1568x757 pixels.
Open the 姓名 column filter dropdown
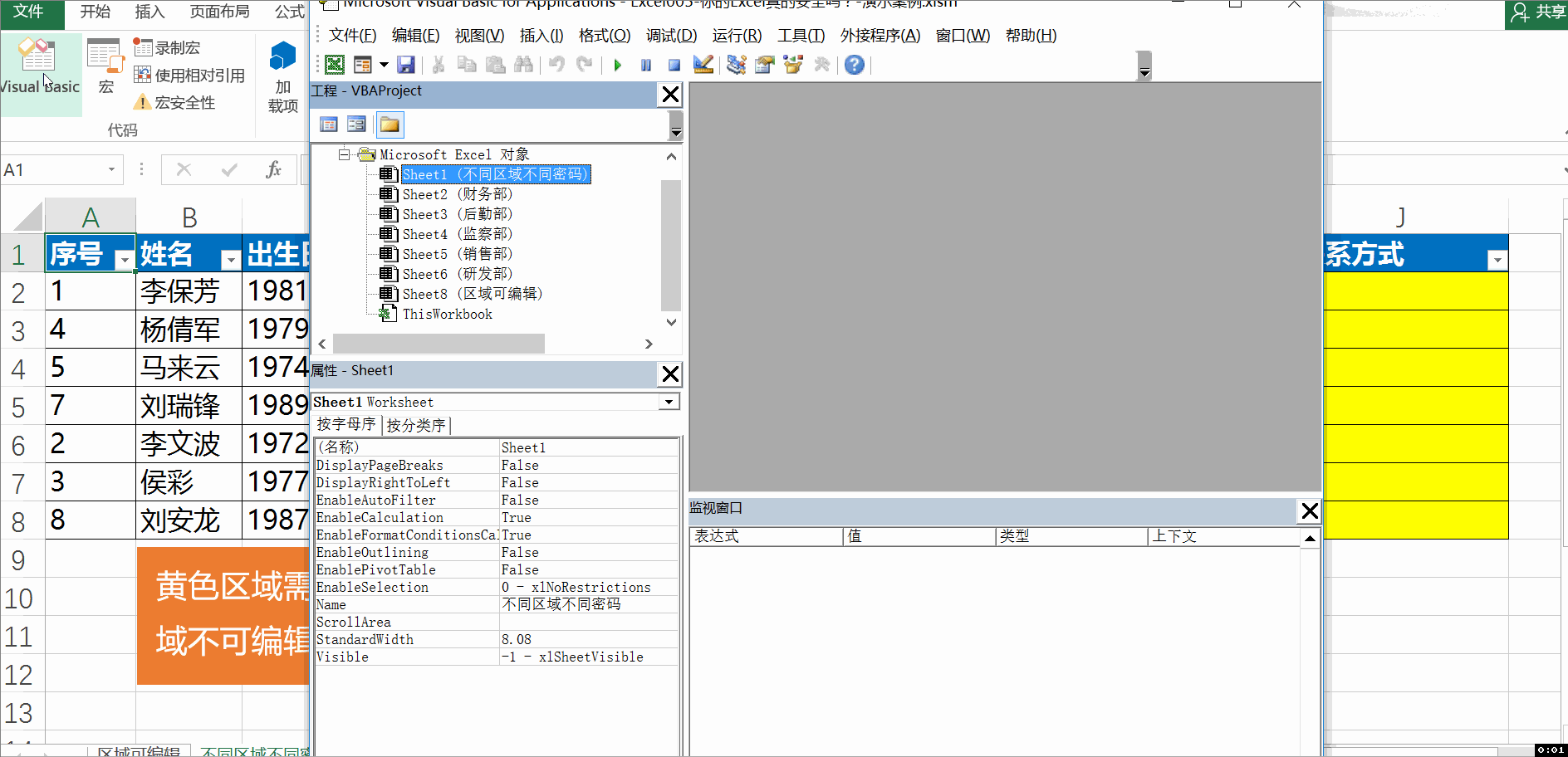tap(230, 259)
